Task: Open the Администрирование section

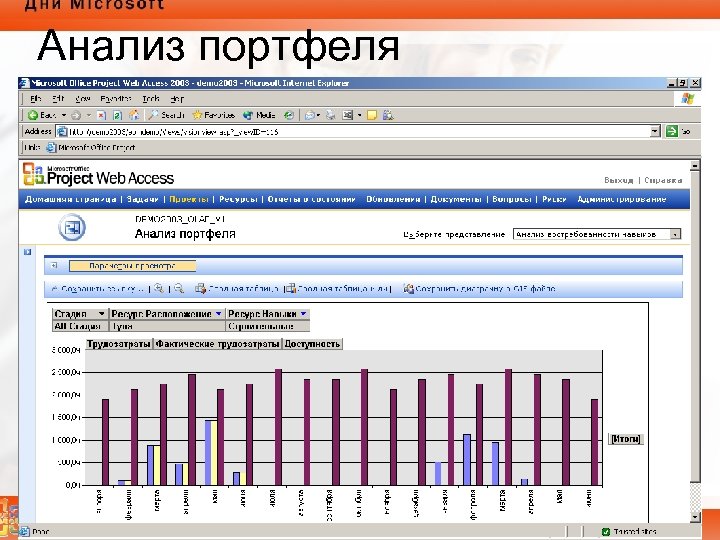Action: (621, 199)
